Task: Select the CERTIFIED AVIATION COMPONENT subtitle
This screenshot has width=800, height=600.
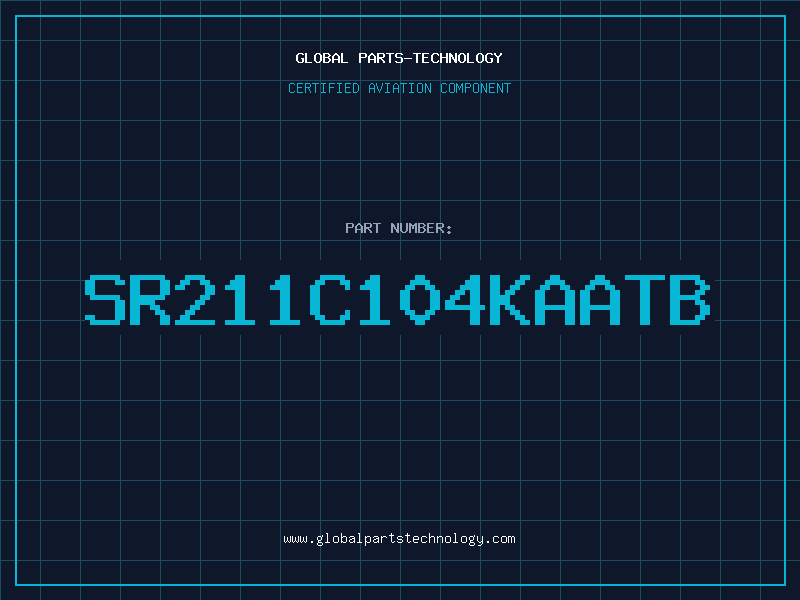Action: [399, 88]
